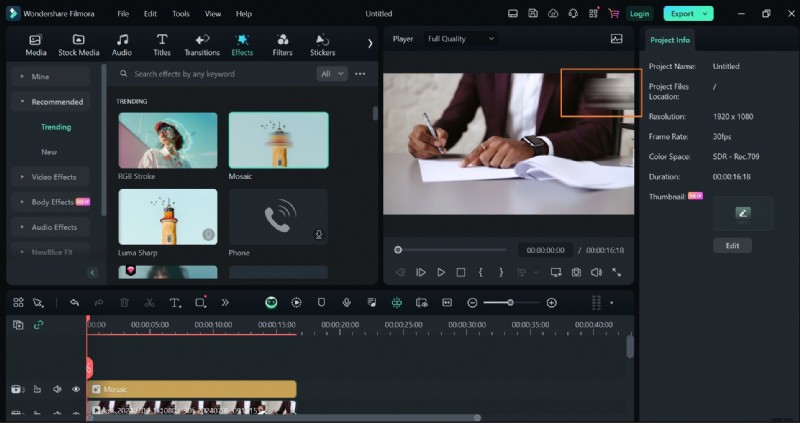800x423 pixels.
Task: Expand the Audio Effects category
Action: click(50, 227)
